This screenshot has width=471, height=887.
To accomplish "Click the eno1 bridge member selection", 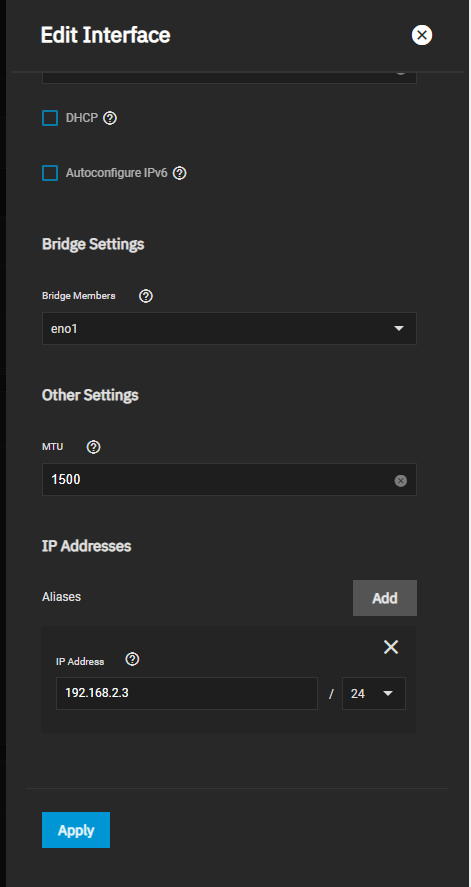I will tap(229, 328).
